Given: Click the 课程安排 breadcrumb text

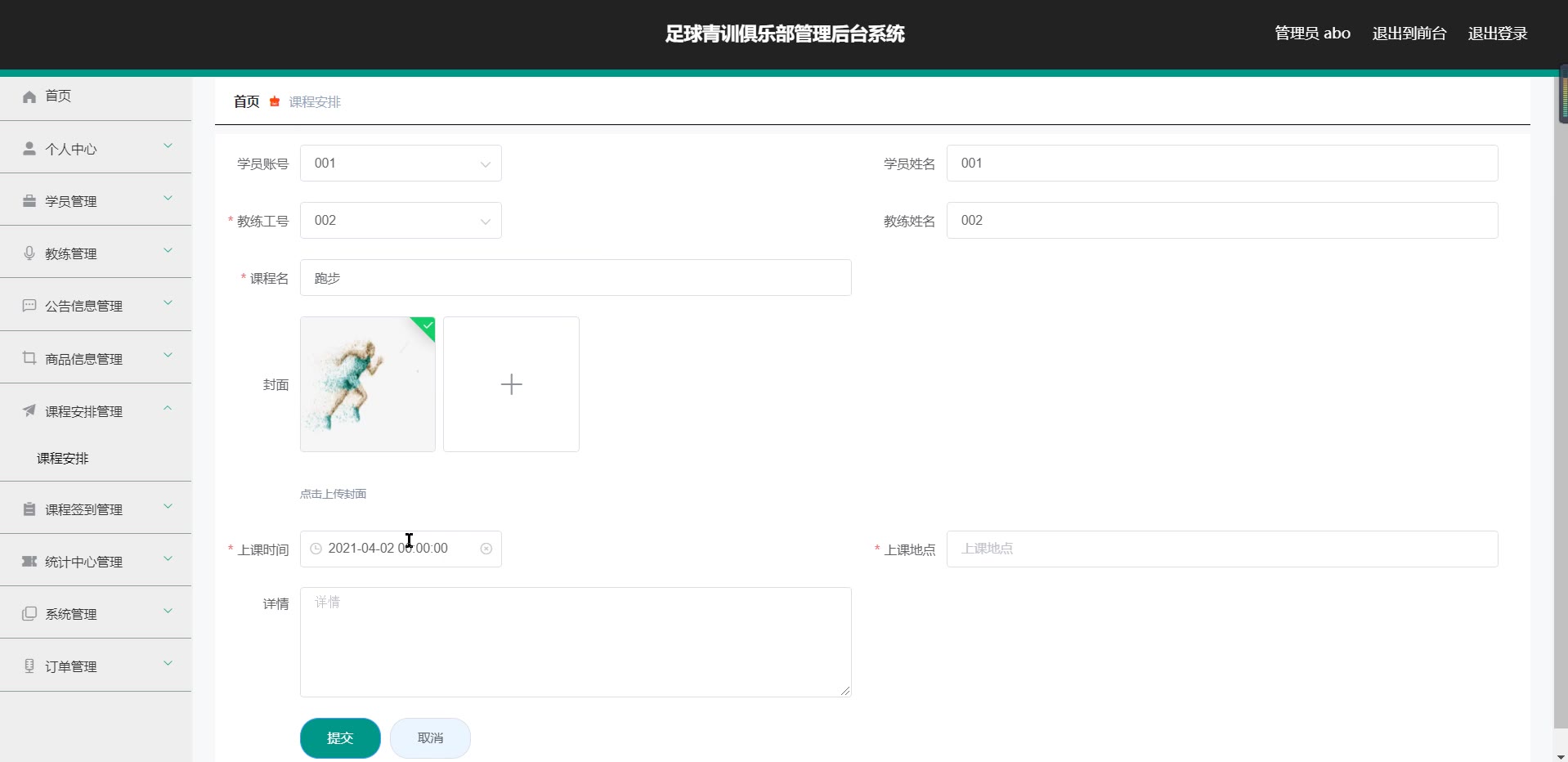Looking at the screenshot, I should click(x=315, y=101).
